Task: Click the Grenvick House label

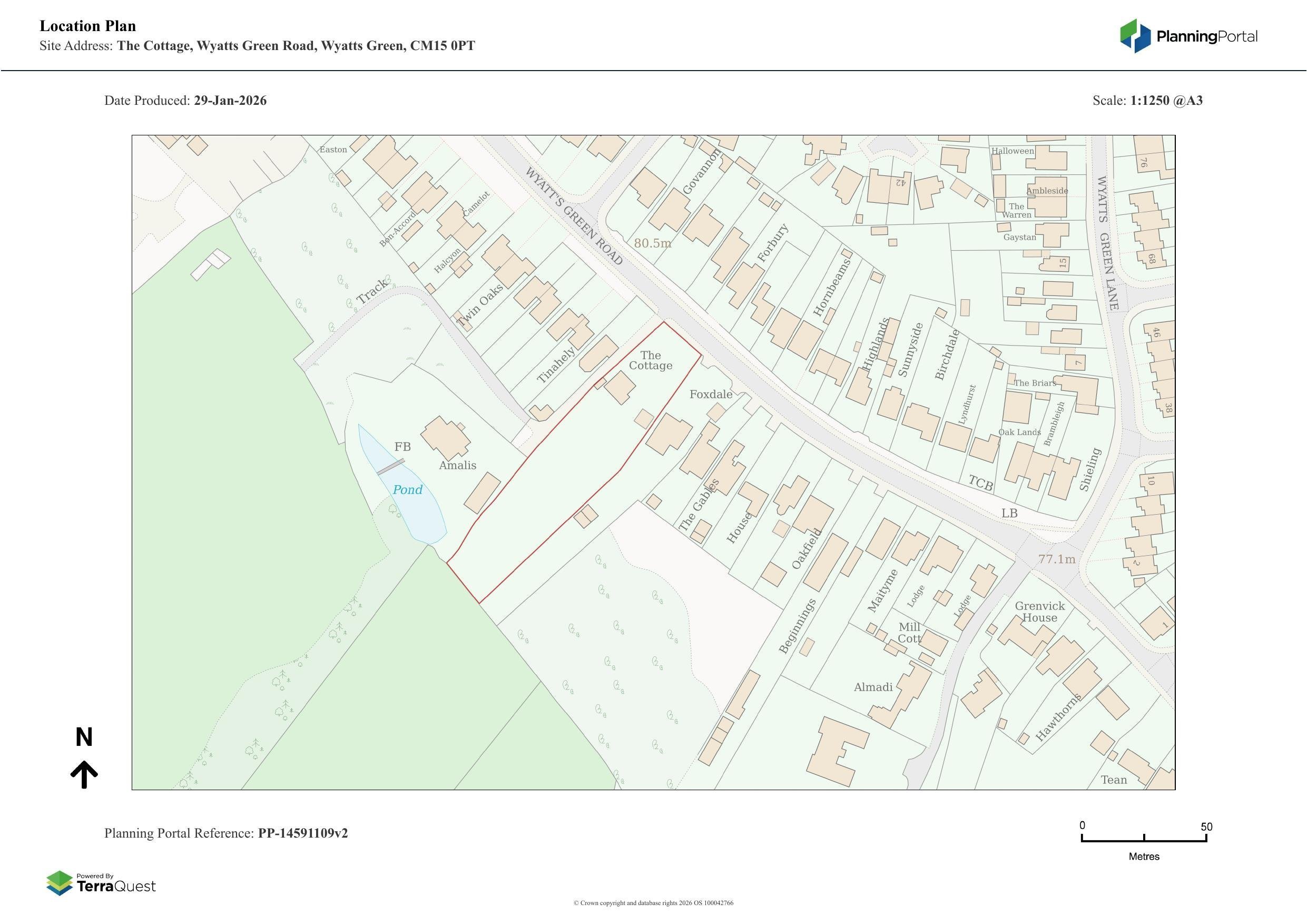Action: 1039,612
